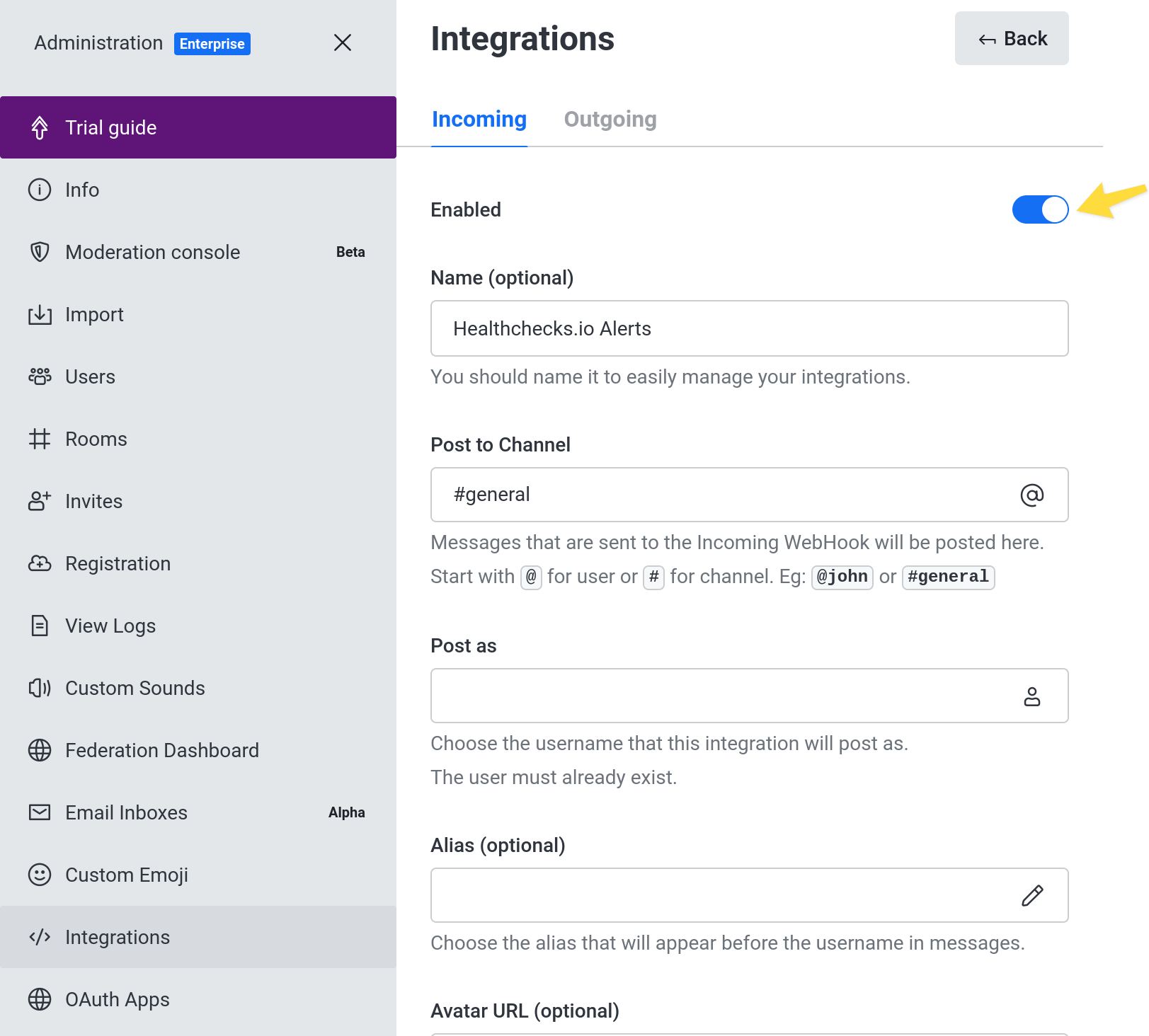Viewport: 1149px width, 1036px height.
Task: Select the Incoming tab
Action: pos(479,120)
